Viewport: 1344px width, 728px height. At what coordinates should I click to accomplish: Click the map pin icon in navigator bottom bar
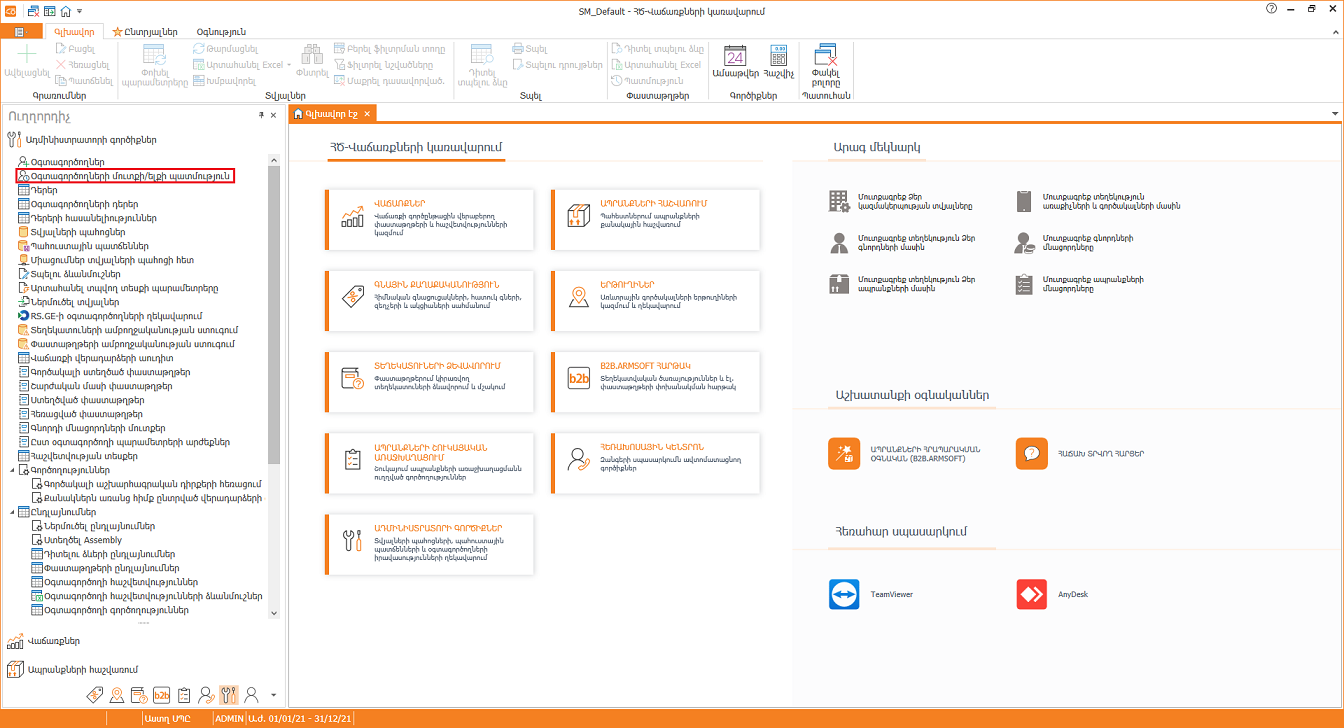118,694
